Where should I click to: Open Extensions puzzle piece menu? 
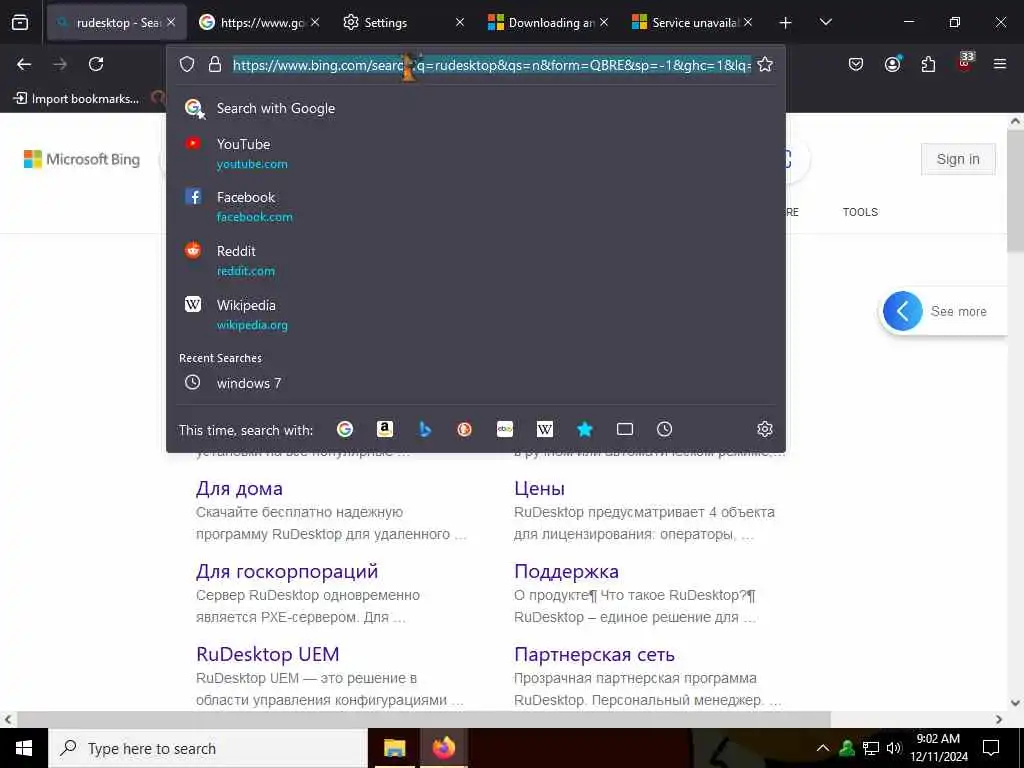tap(928, 64)
